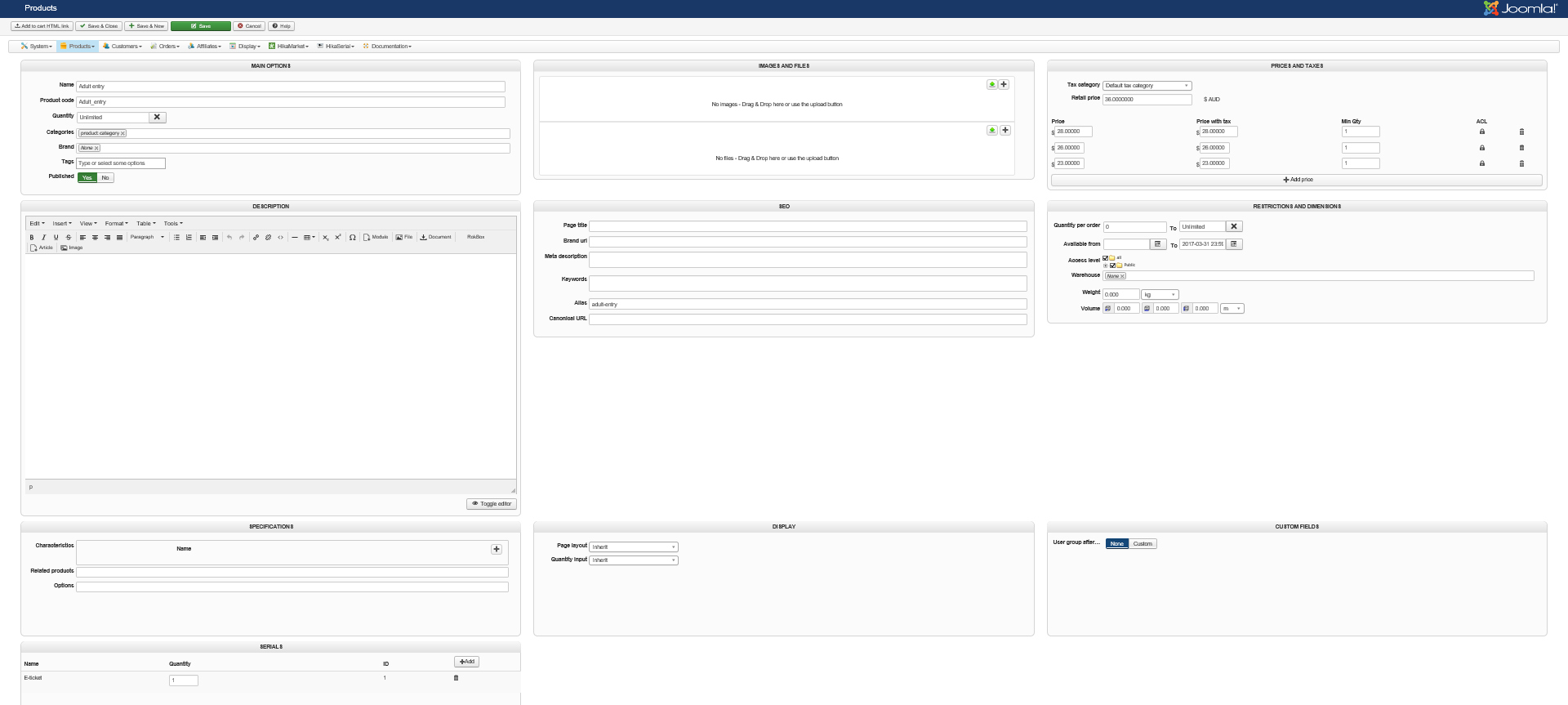Screen dimensions: 1568x705
Task: Insert special character omega icon
Action: (x=352, y=238)
